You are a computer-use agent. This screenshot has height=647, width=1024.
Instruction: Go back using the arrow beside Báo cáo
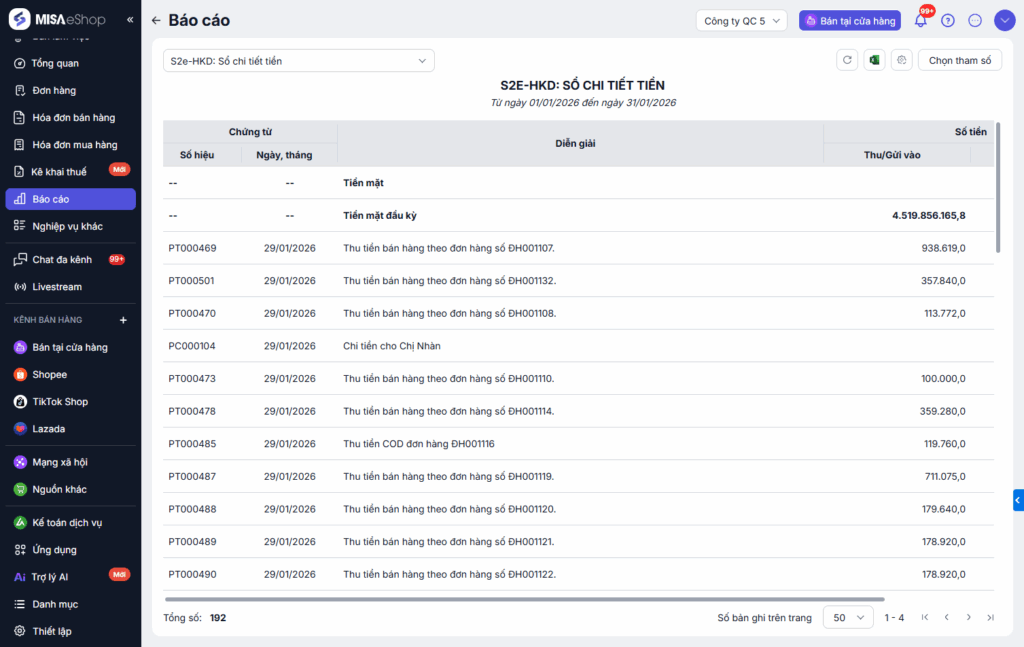156,21
